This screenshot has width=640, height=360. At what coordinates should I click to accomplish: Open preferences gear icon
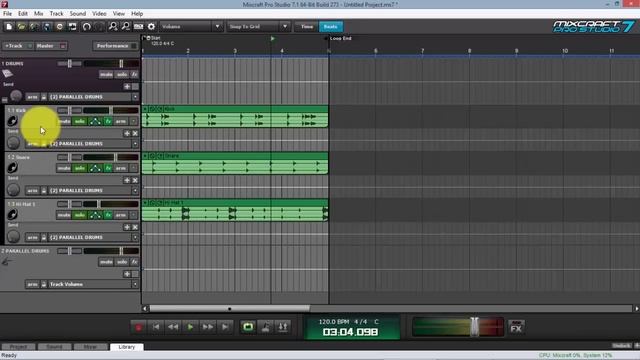151,27
